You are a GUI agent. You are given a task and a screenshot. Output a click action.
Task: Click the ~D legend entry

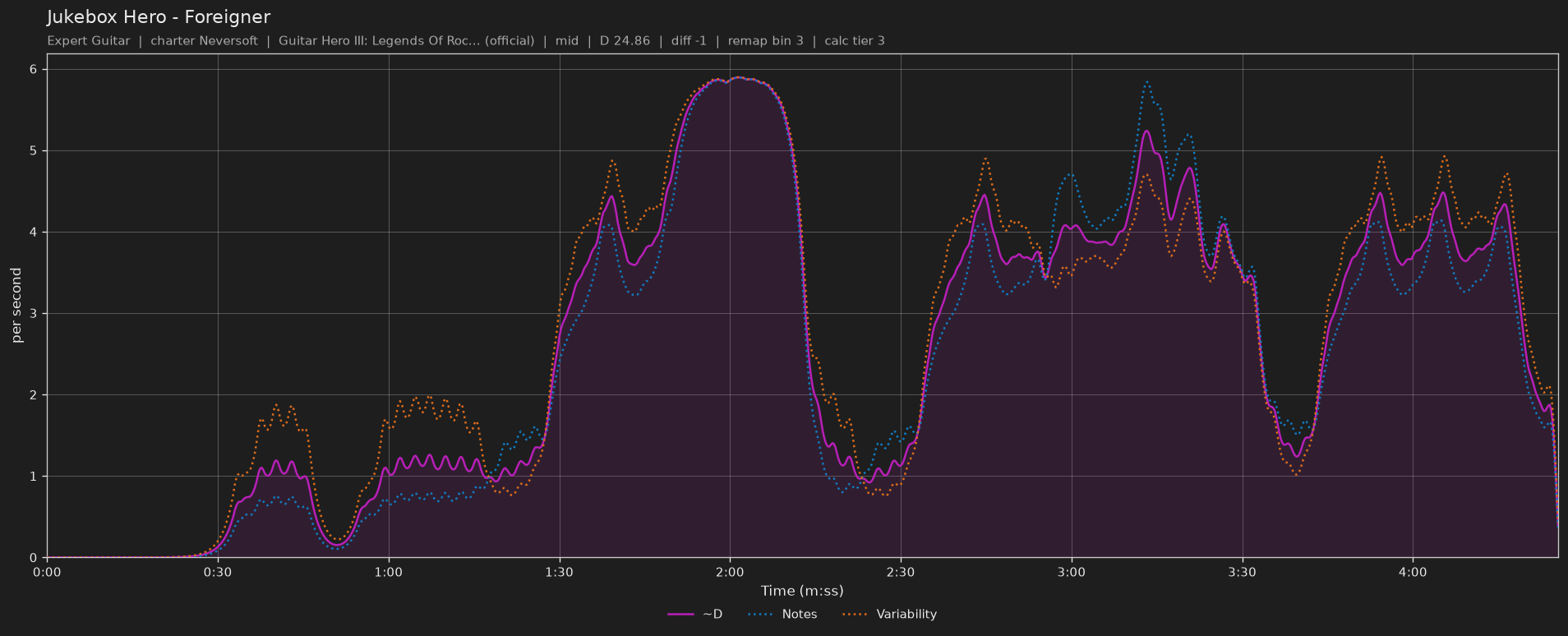pyautogui.click(x=695, y=614)
